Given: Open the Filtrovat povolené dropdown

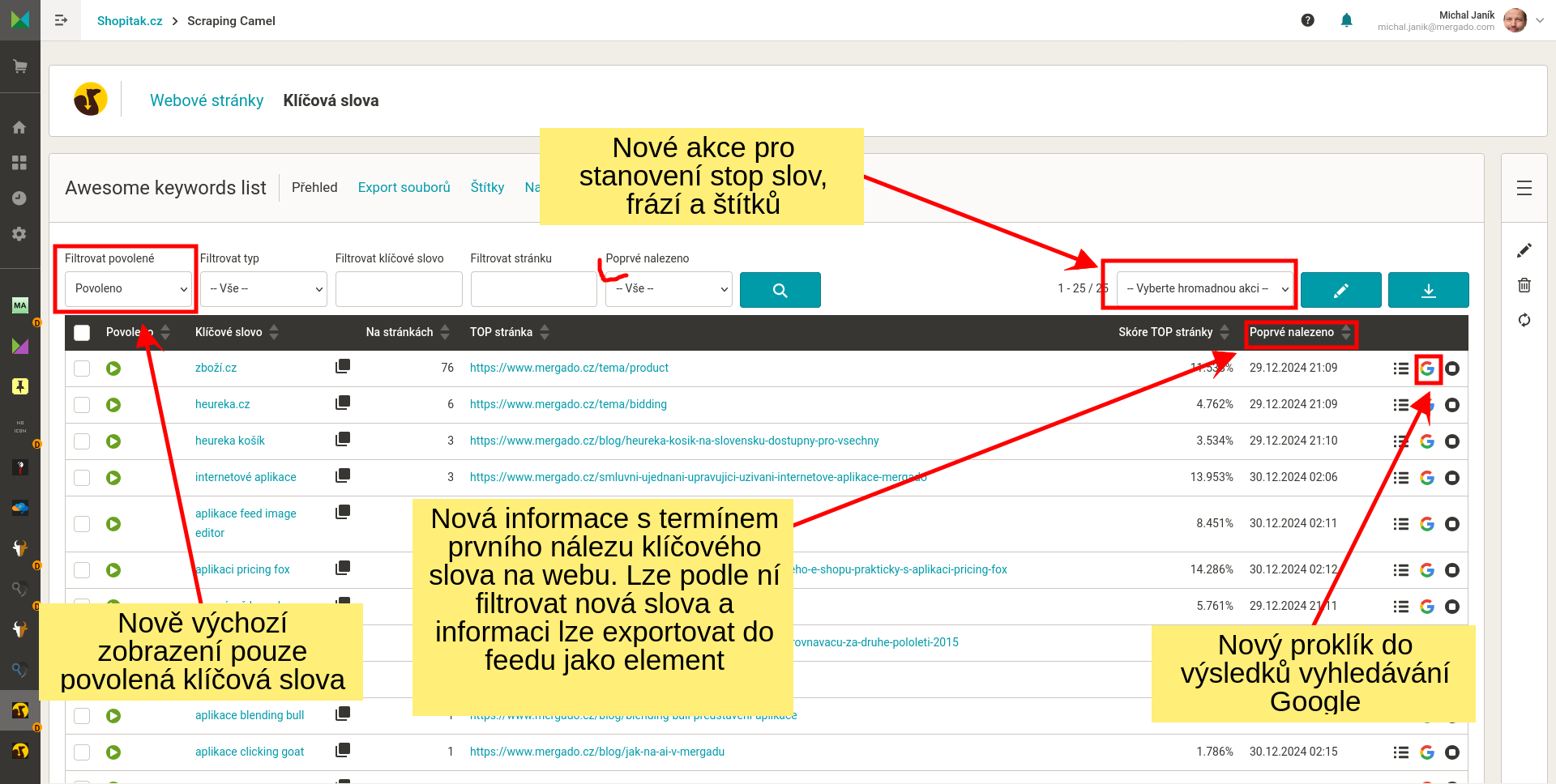Looking at the screenshot, I should 128,289.
